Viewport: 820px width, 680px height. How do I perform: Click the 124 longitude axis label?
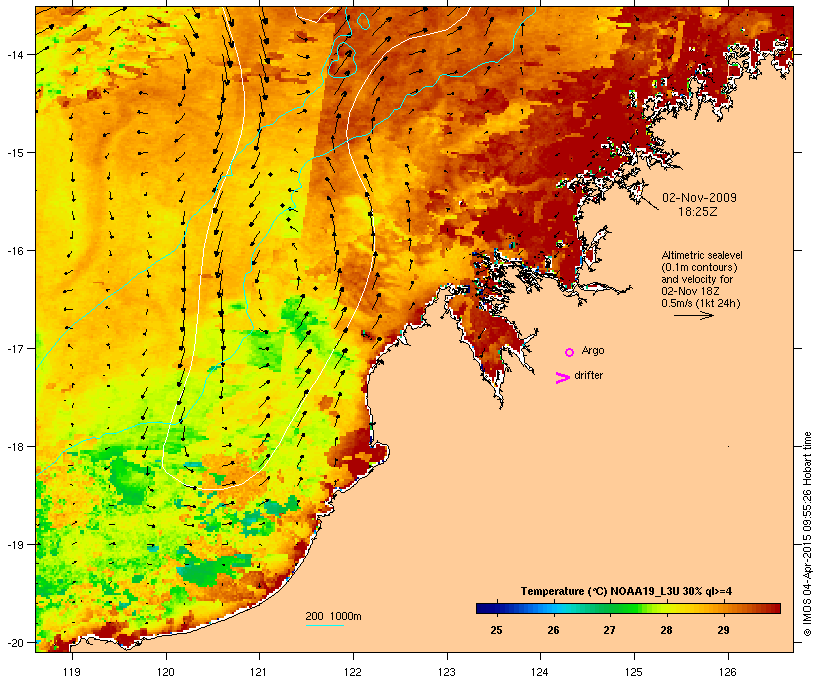click(x=540, y=672)
